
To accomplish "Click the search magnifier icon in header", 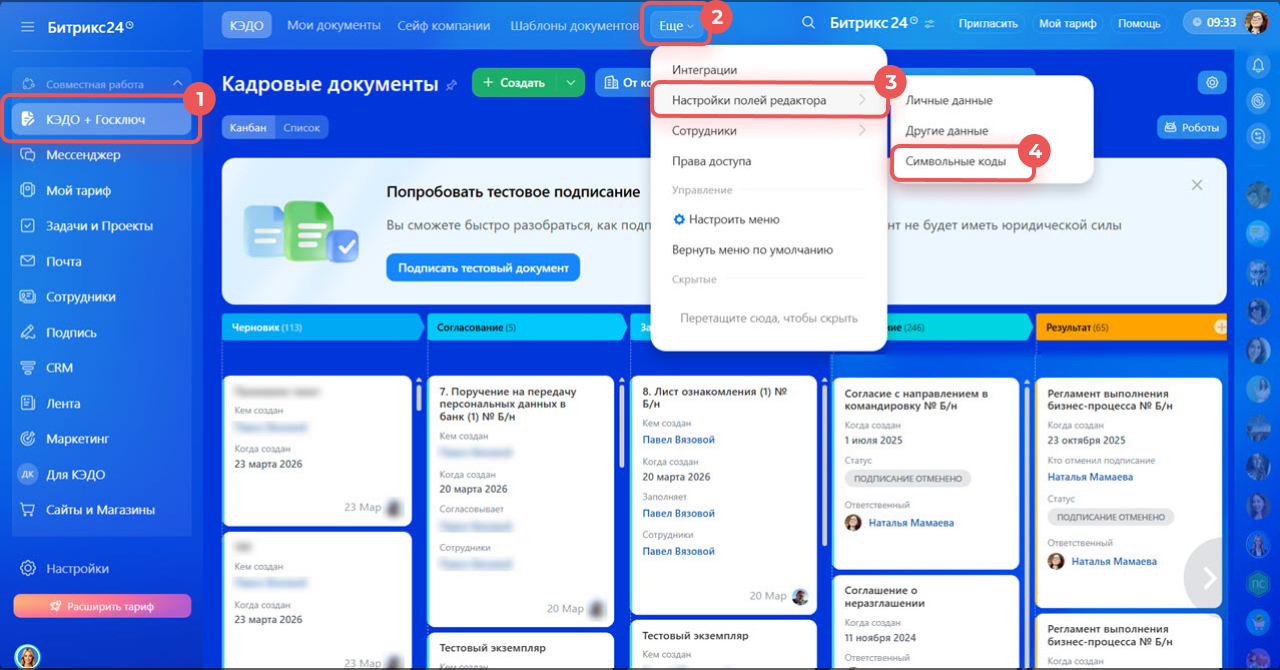I will click(808, 23).
